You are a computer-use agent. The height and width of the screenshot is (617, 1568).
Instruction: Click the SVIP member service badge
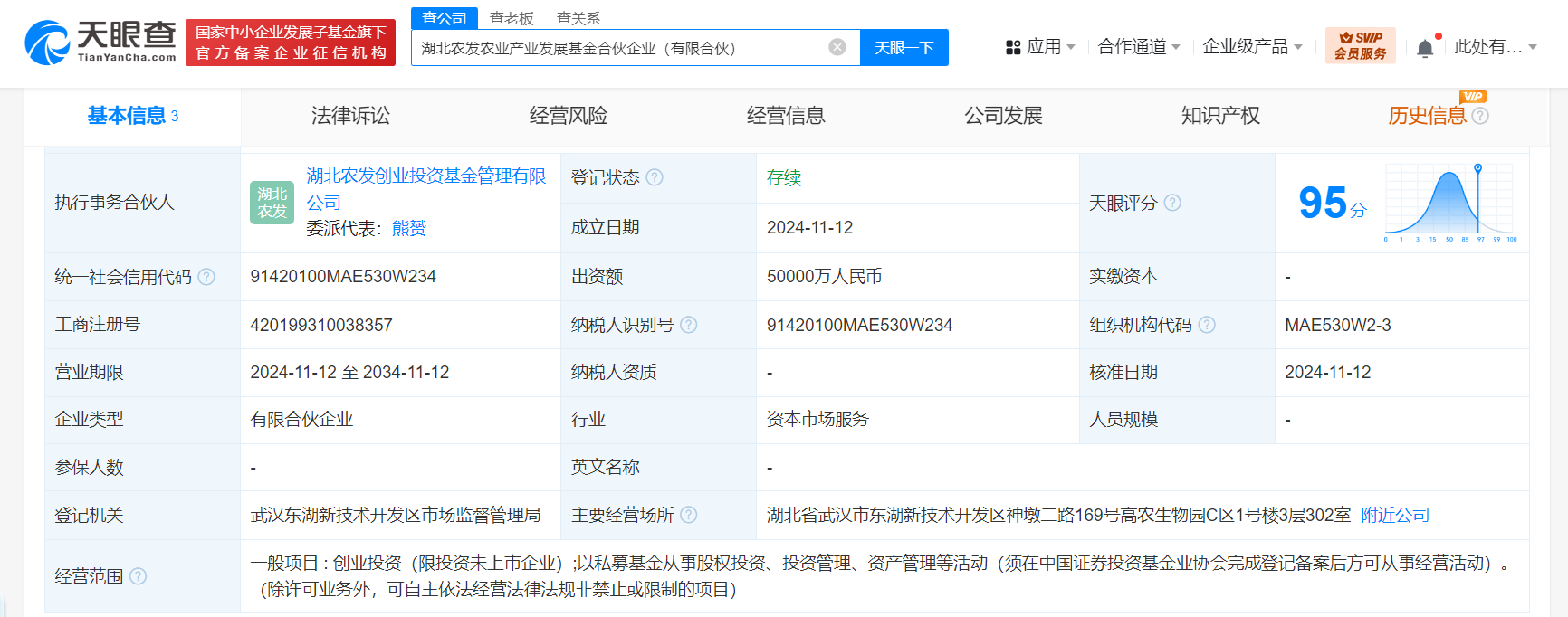pos(1360,45)
